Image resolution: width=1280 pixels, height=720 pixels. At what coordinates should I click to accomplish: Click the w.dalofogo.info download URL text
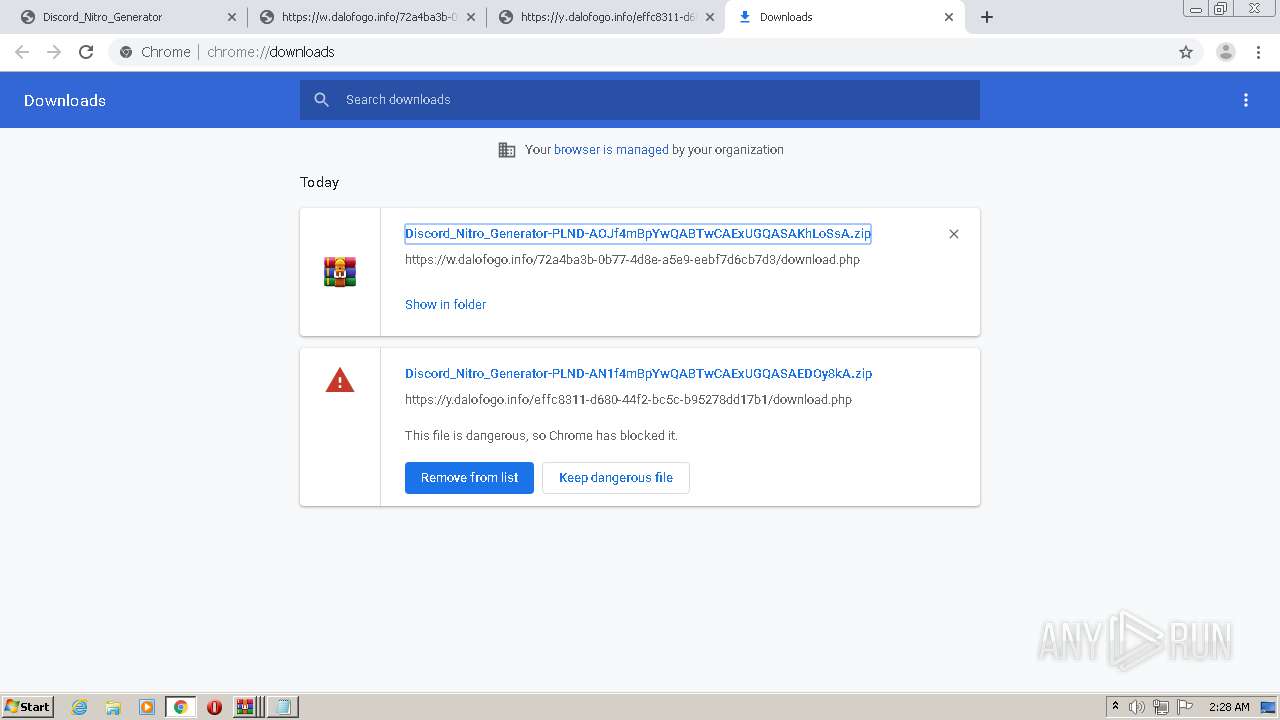632,259
